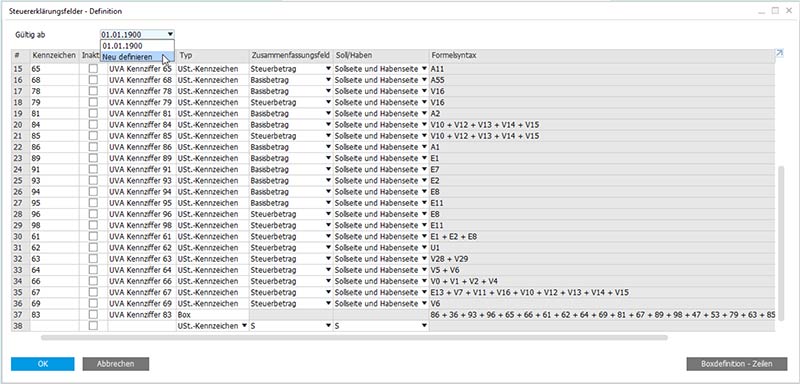
Task: Open Typ dropdown in row 38
Action: [244, 326]
